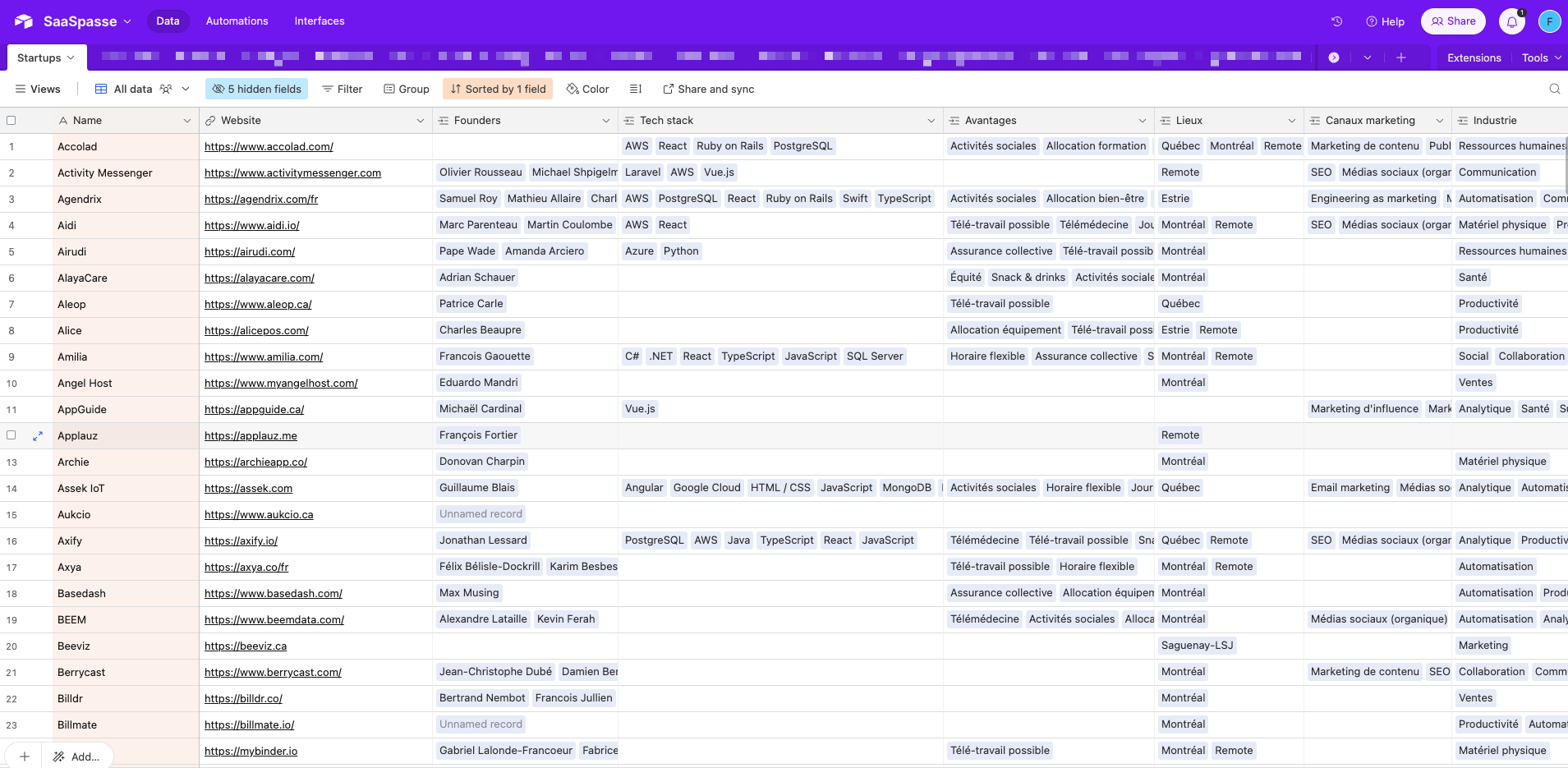Viewport: 1568px width, 768px height.
Task: Expand the tables list chevron in the tab bar
Action: click(x=1368, y=57)
